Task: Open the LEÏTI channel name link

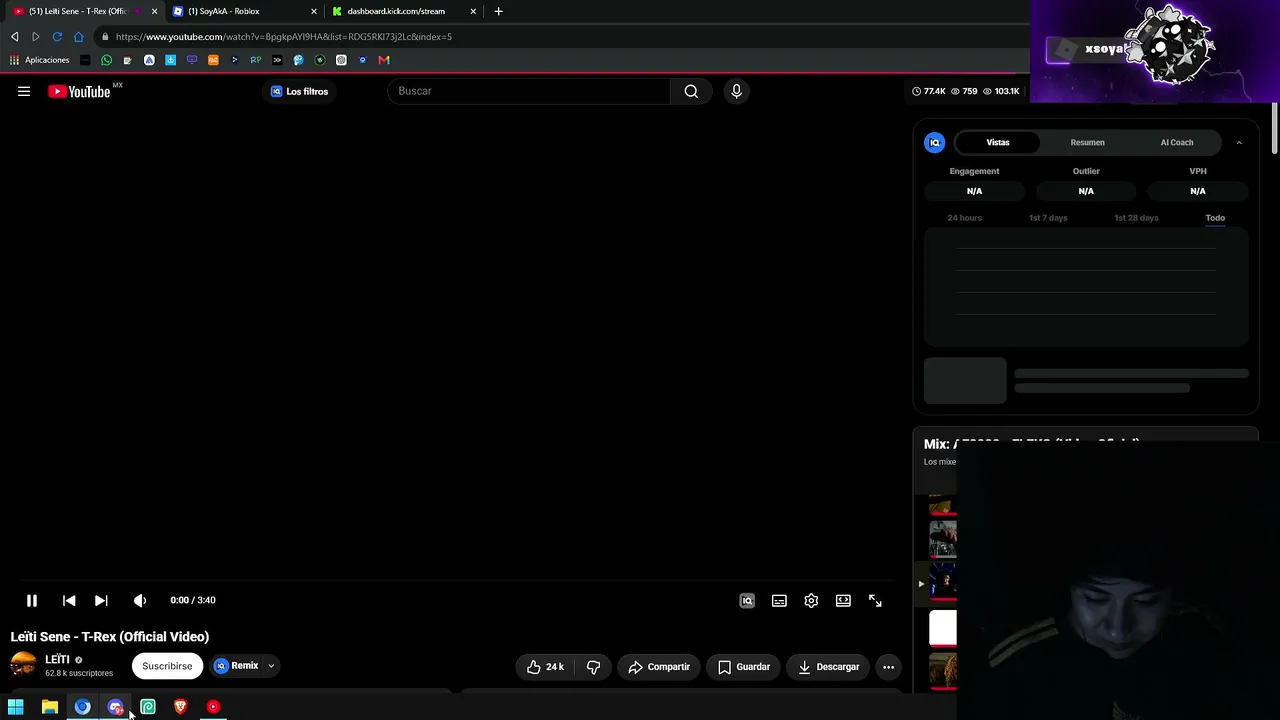Action: [x=57, y=659]
